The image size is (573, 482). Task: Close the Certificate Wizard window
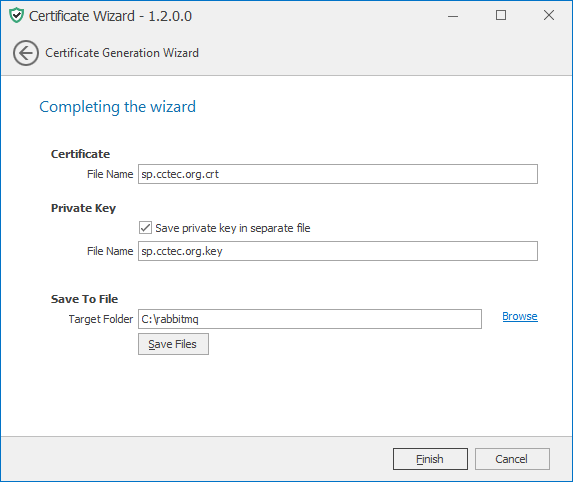pos(549,15)
